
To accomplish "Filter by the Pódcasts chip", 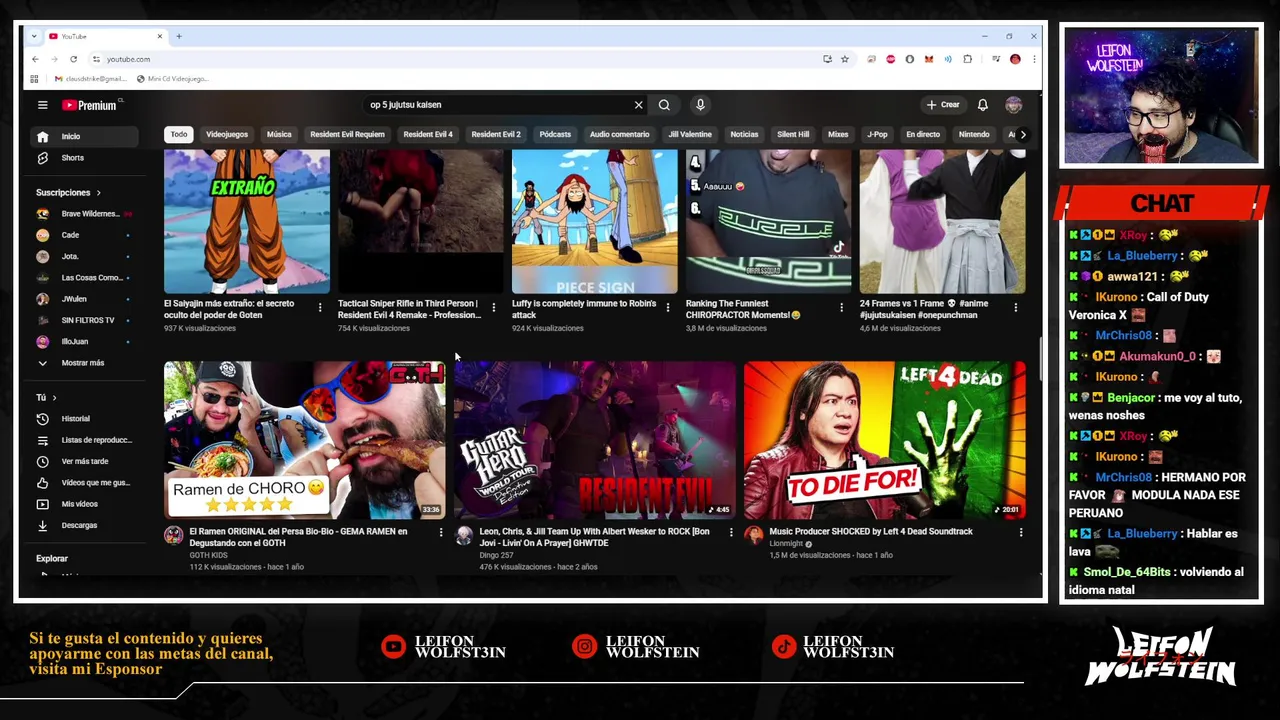I will click(555, 134).
